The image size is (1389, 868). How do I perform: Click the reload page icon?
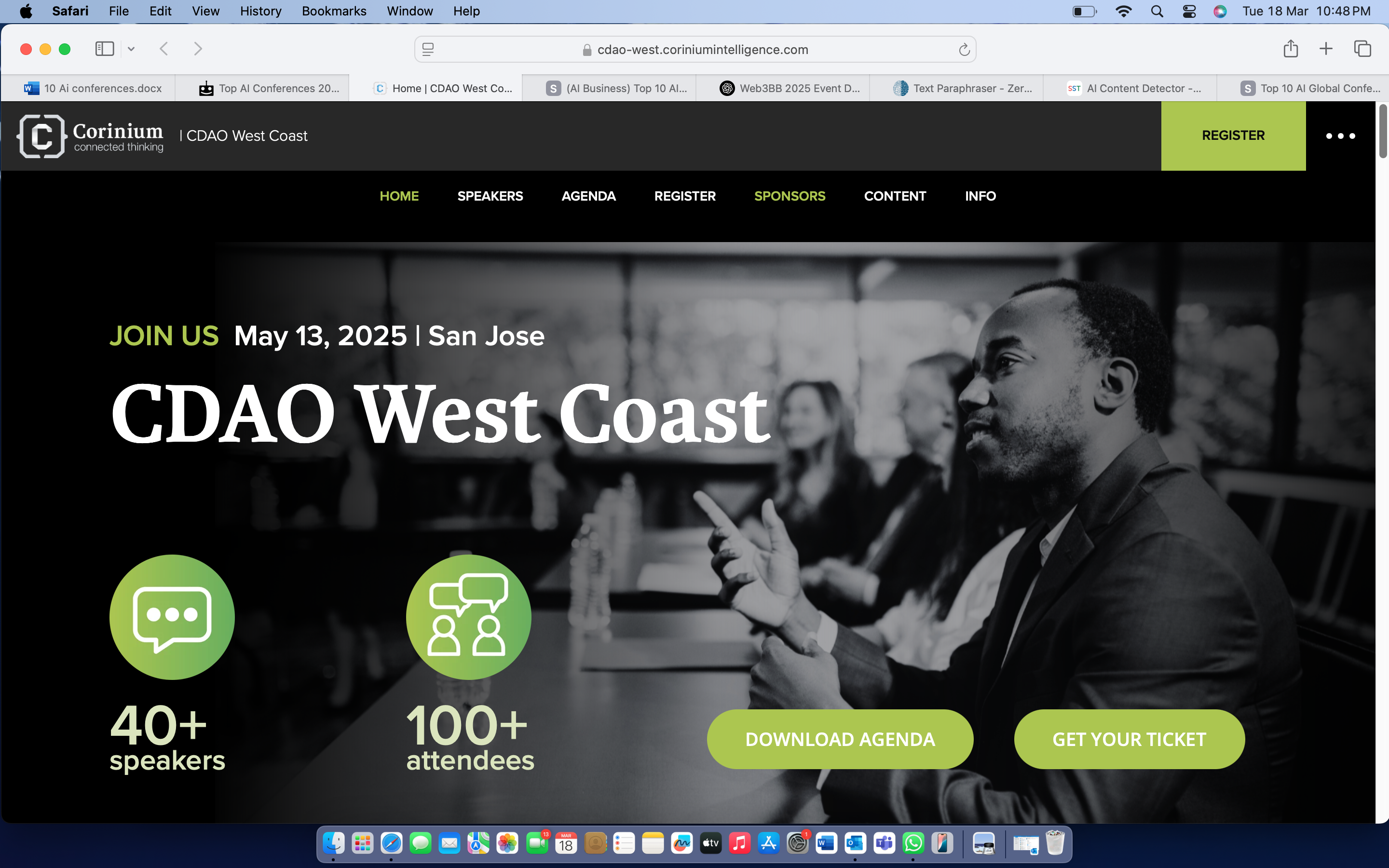click(x=964, y=50)
